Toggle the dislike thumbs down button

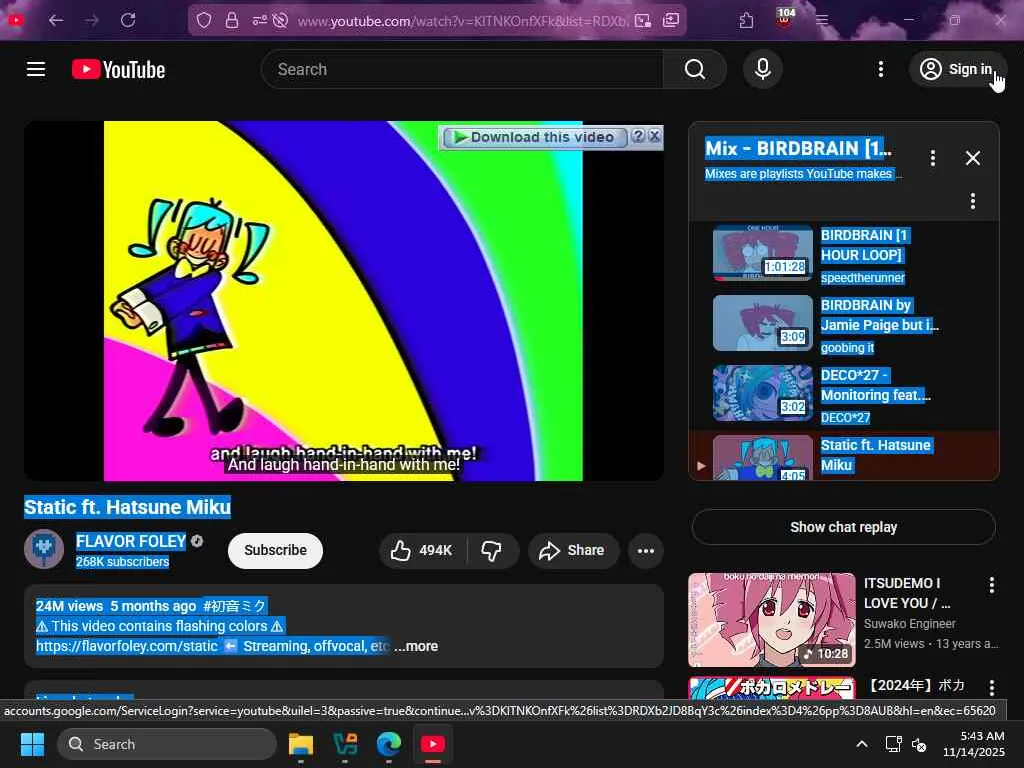tap(492, 551)
